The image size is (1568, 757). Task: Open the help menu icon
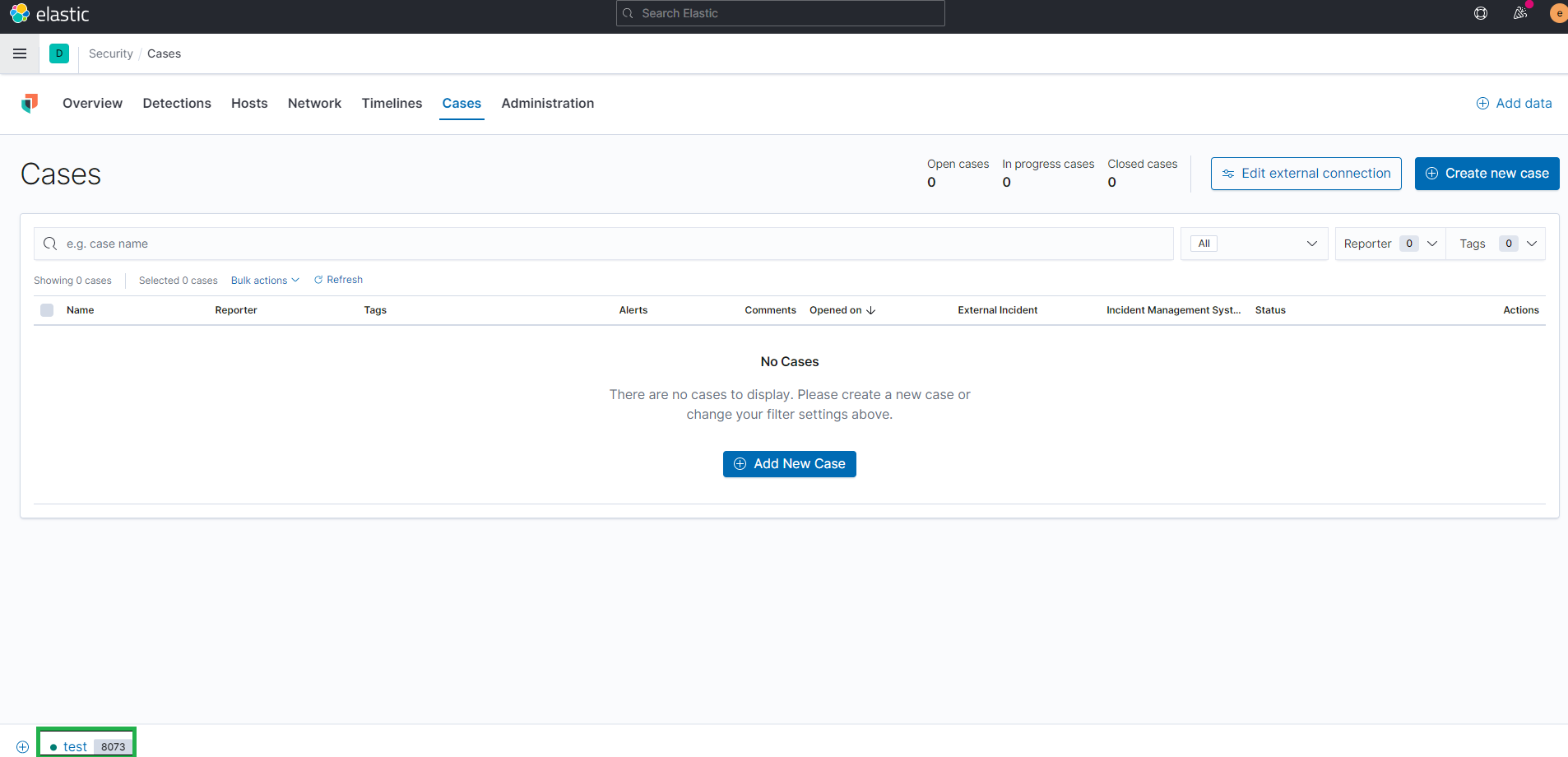click(1480, 13)
